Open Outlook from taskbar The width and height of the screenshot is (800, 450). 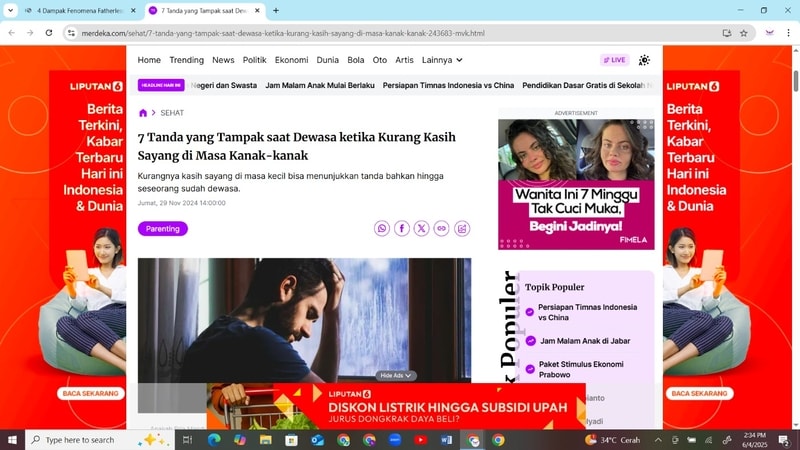click(x=317, y=440)
